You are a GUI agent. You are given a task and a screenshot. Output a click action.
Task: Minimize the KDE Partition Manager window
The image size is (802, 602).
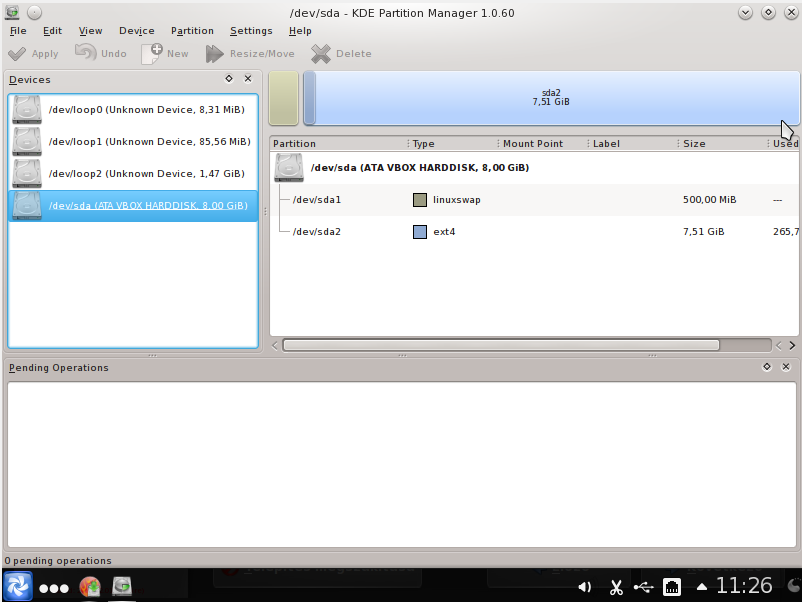click(745, 12)
